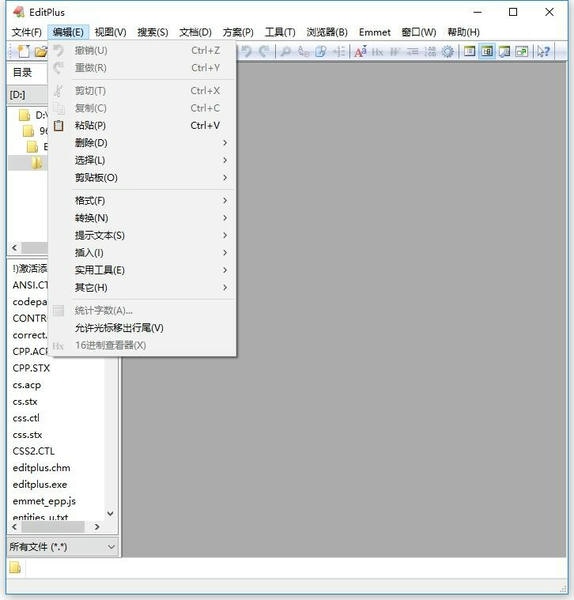This screenshot has height=600, width=574.
Task: Click the line numbers toolbar icon
Action: [430, 52]
